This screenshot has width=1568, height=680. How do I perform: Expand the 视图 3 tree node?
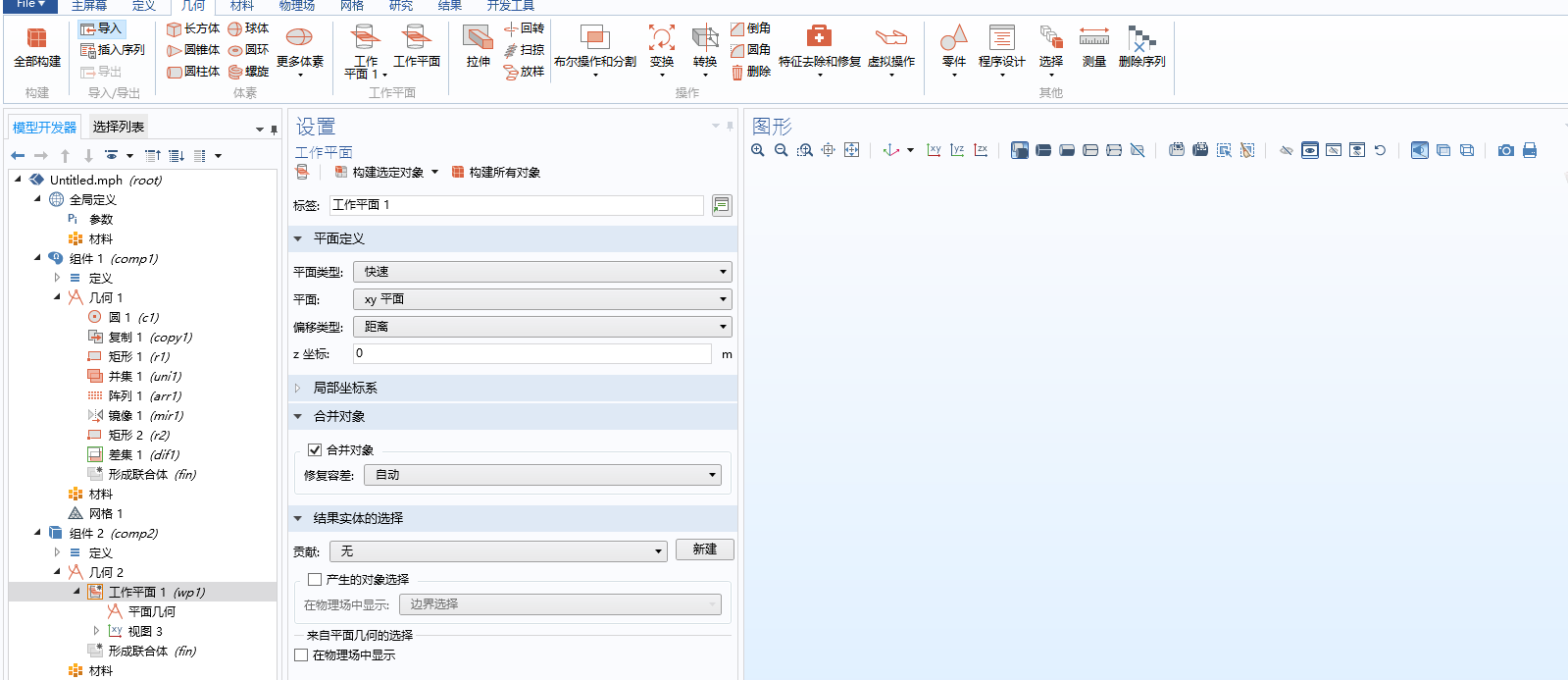coord(96,631)
